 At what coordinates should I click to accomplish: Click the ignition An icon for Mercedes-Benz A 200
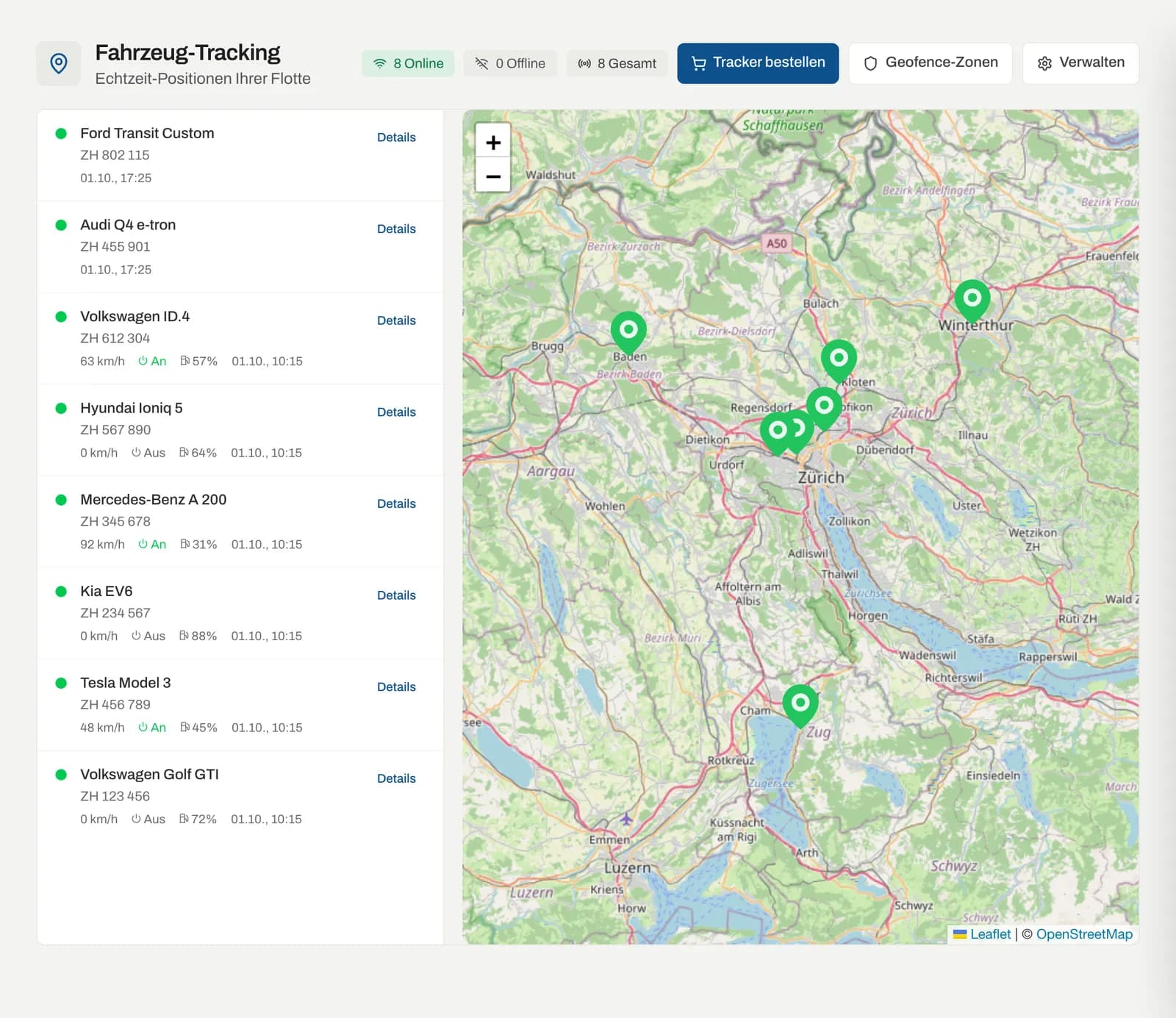[143, 544]
